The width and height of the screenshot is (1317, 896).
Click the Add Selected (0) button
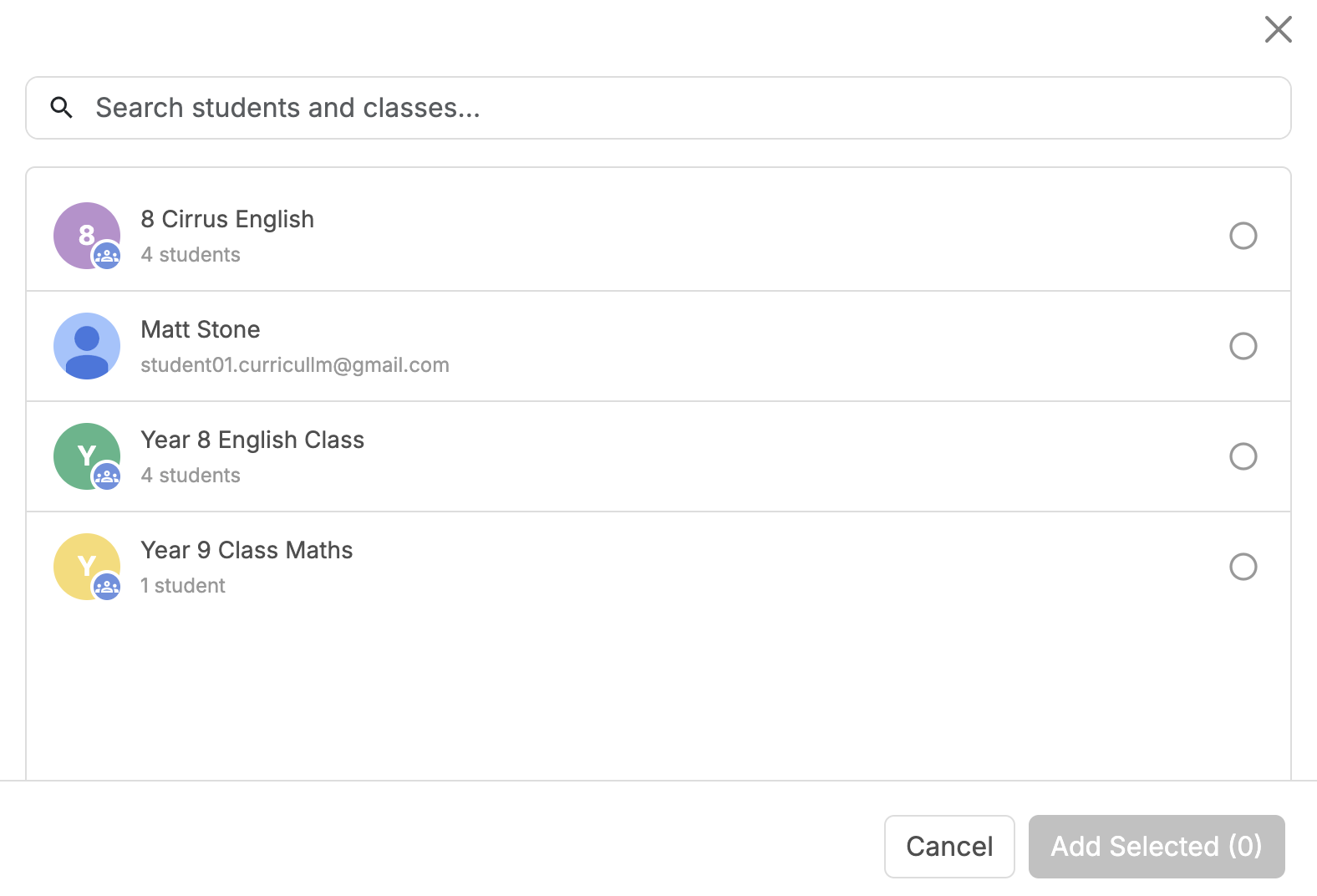point(1156,847)
